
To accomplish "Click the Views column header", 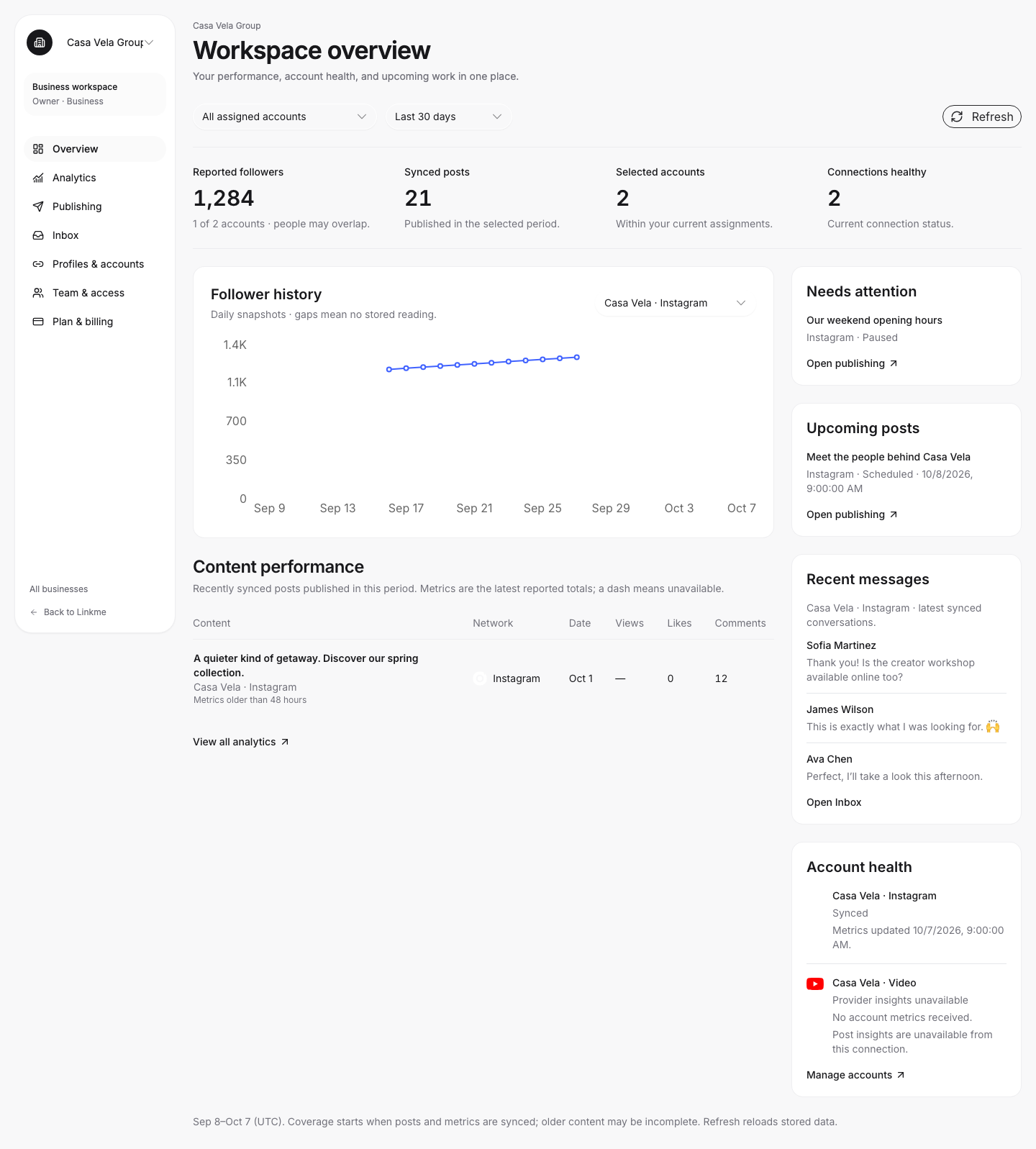I will (630, 623).
